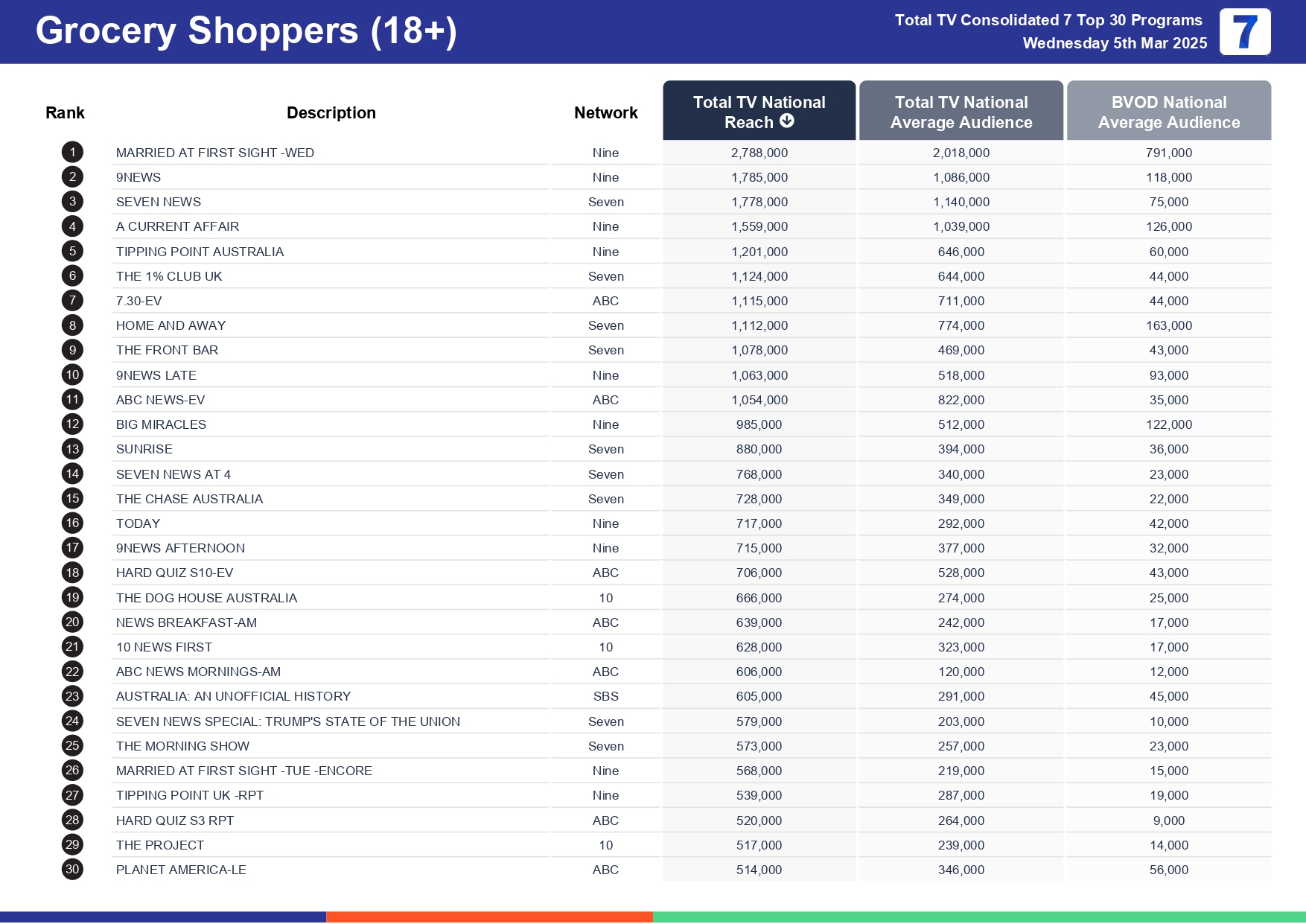Screen dimensions: 1306x924
Task: Click the Grocery Shoppers (18+) title
Action: tap(246, 31)
